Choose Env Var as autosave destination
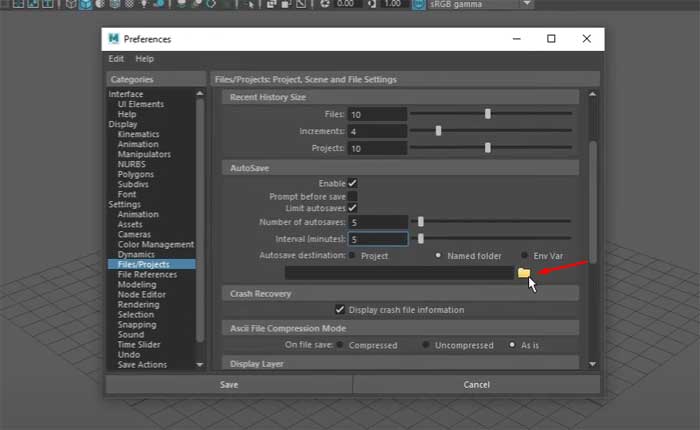Image resolution: width=700 pixels, height=430 pixels. point(524,256)
